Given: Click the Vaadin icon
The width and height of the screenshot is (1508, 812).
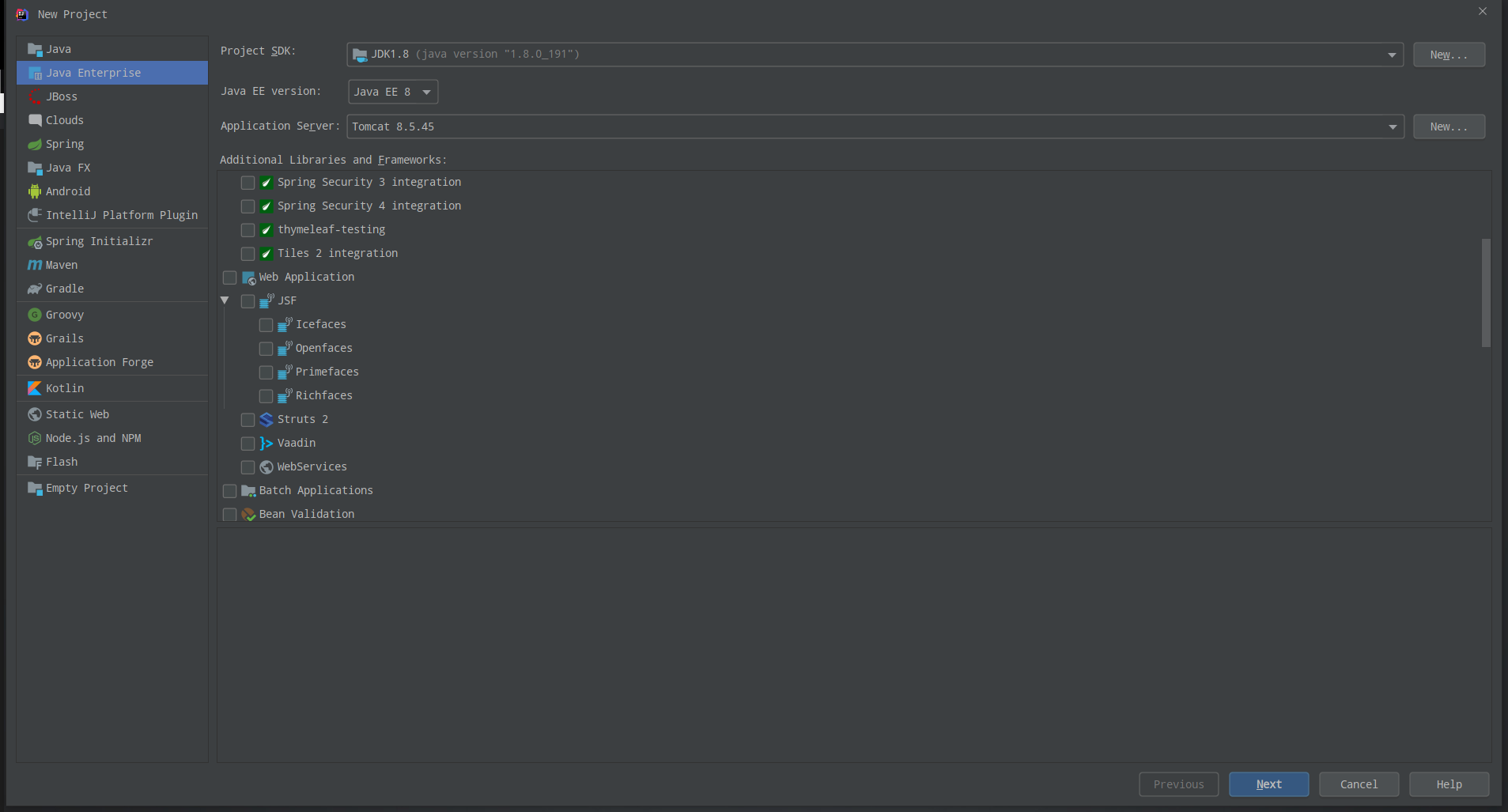Looking at the screenshot, I should (266, 444).
